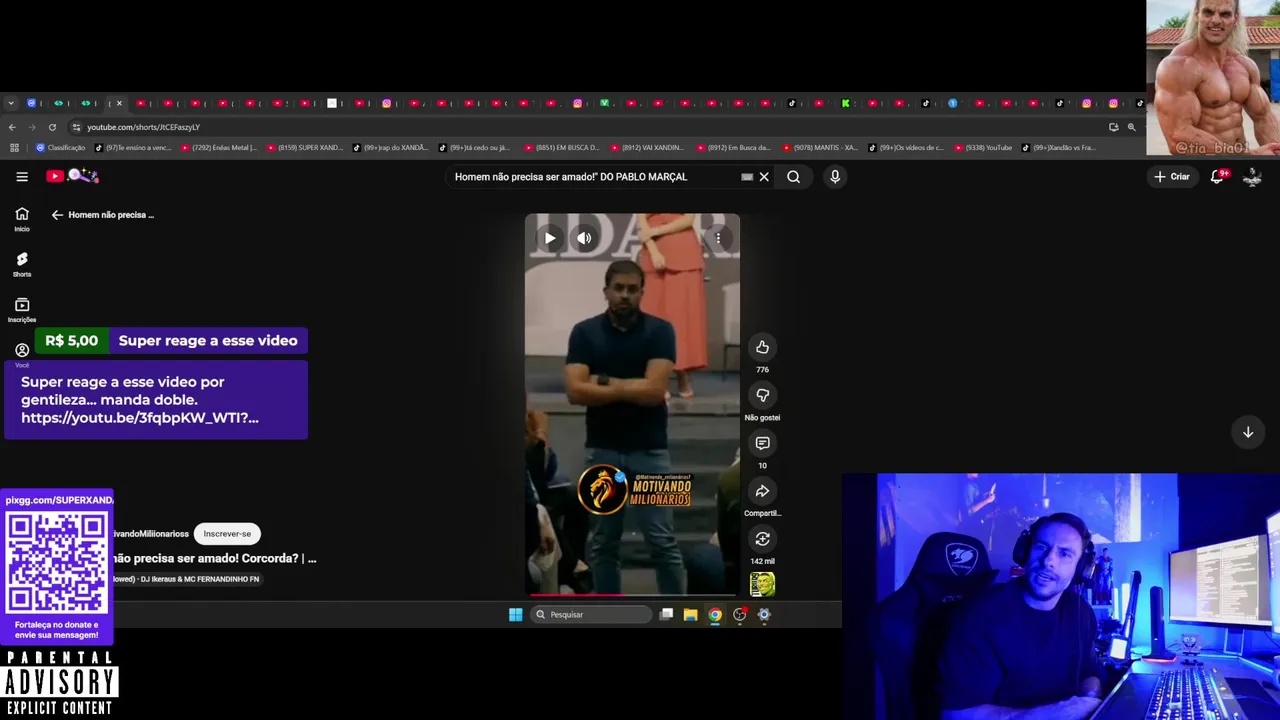1280x720 pixels.
Task: Share the Short via Compartilhar
Action: pos(762,491)
